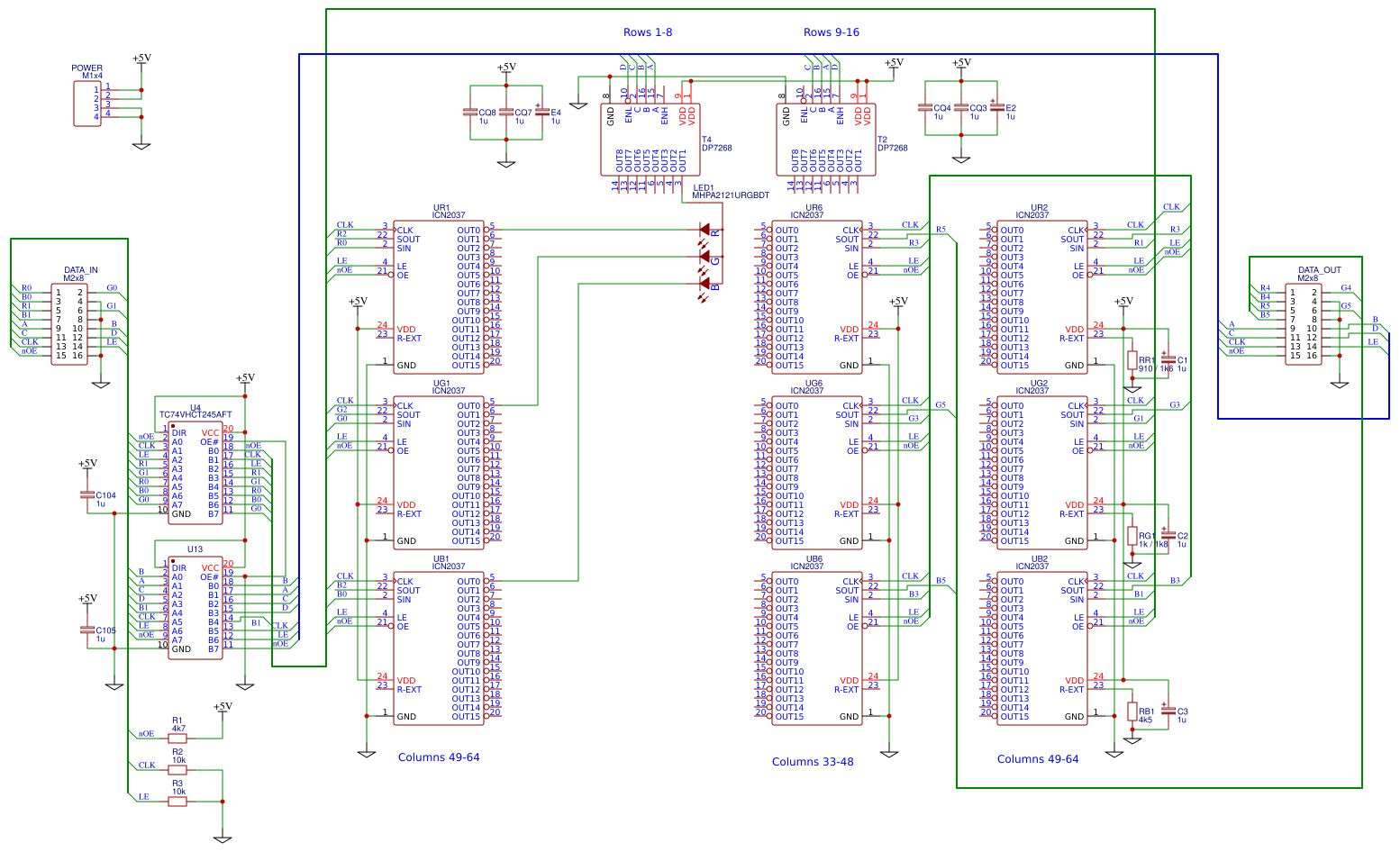
Task: Click the UG6 reference designator
Action: coord(814,383)
